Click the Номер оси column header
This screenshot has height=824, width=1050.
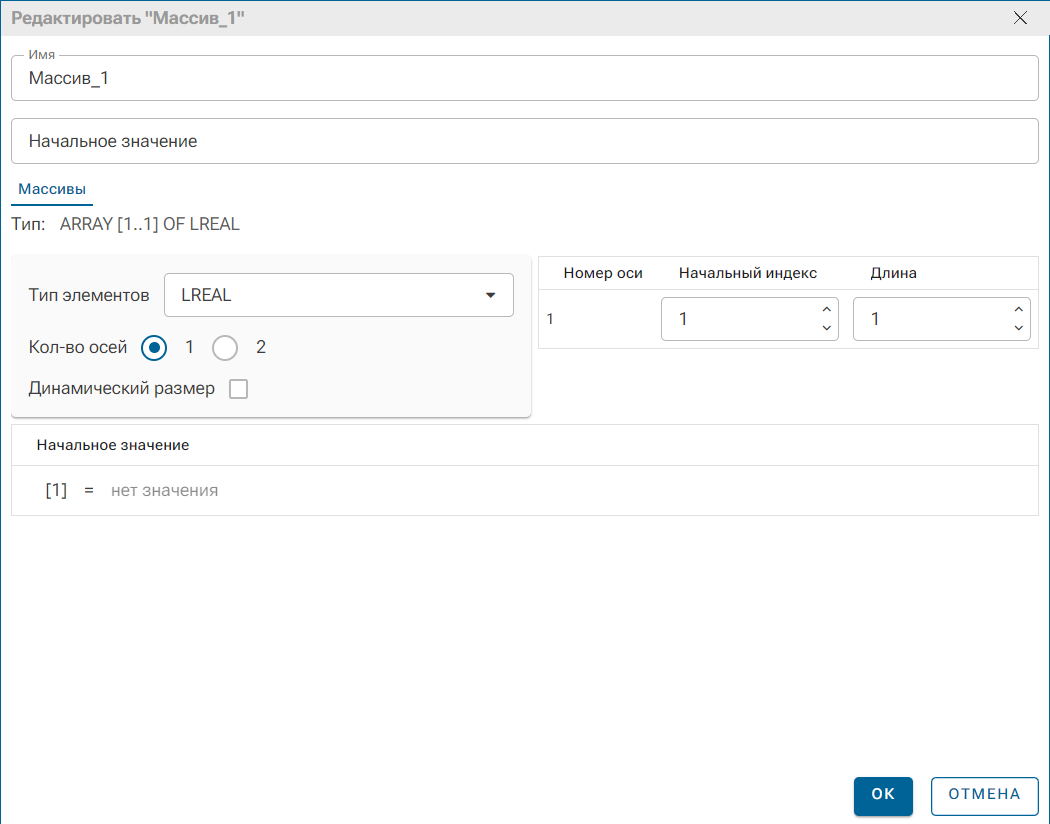tap(603, 273)
